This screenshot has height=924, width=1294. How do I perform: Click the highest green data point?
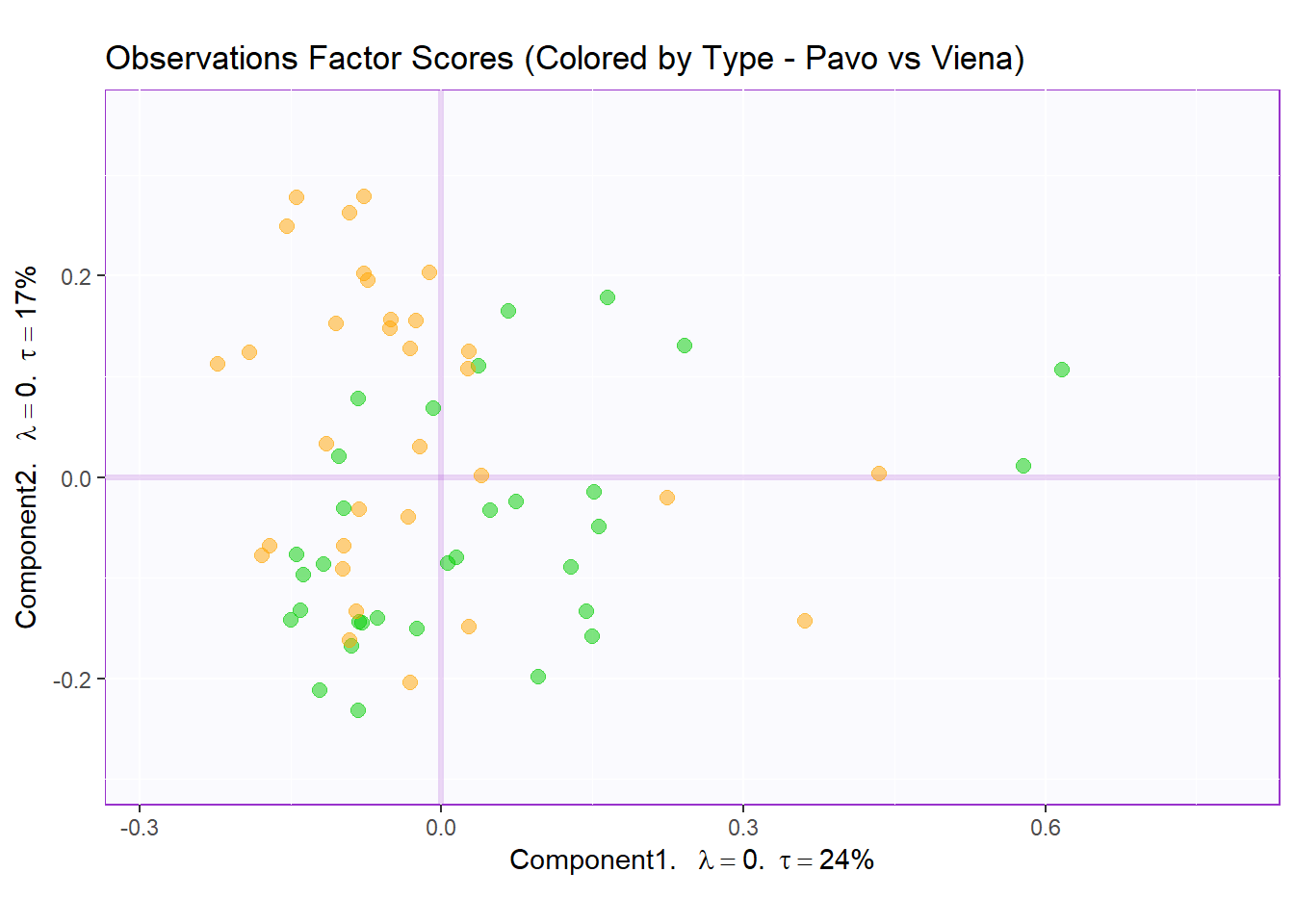click(607, 297)
